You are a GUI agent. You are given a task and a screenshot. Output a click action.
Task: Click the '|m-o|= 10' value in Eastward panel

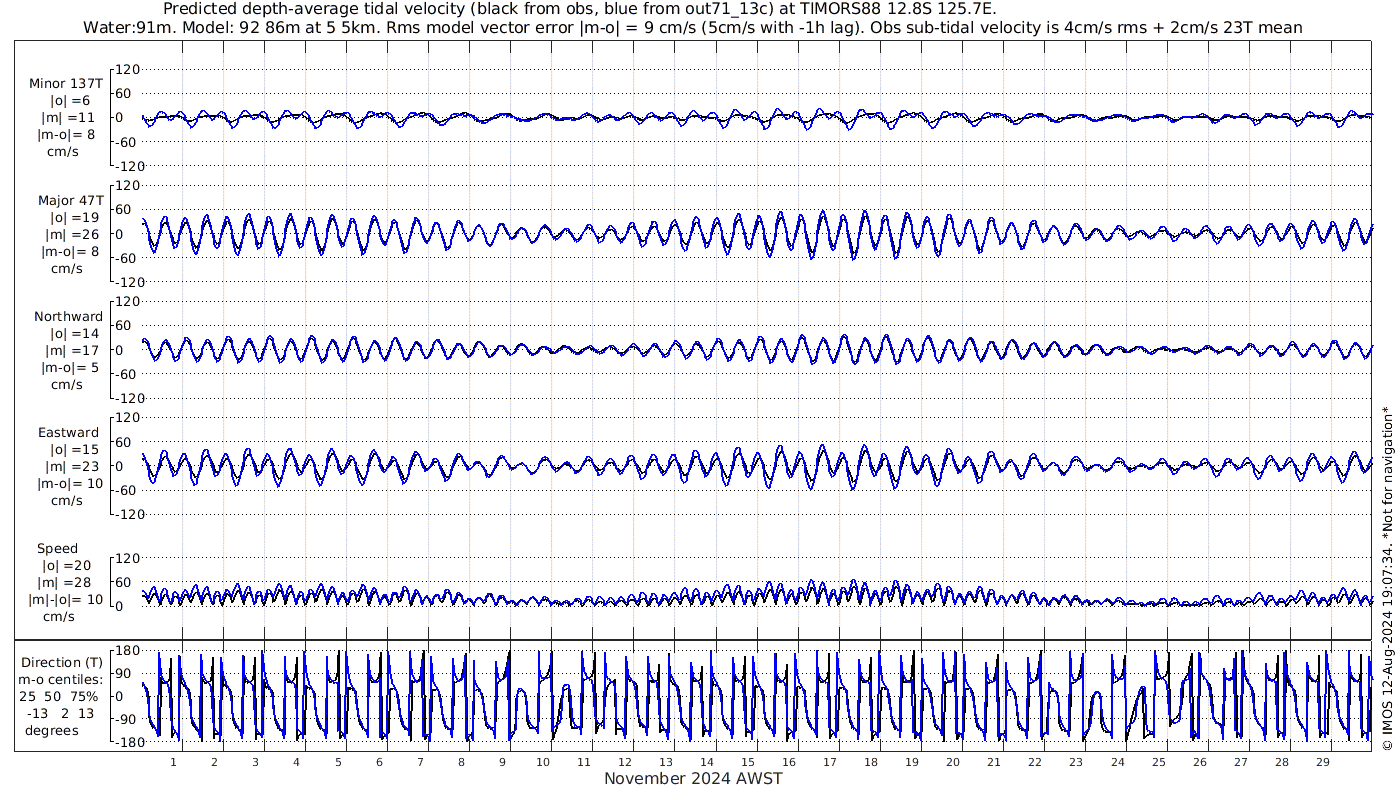pyautogui.click(x=69, y=484)
